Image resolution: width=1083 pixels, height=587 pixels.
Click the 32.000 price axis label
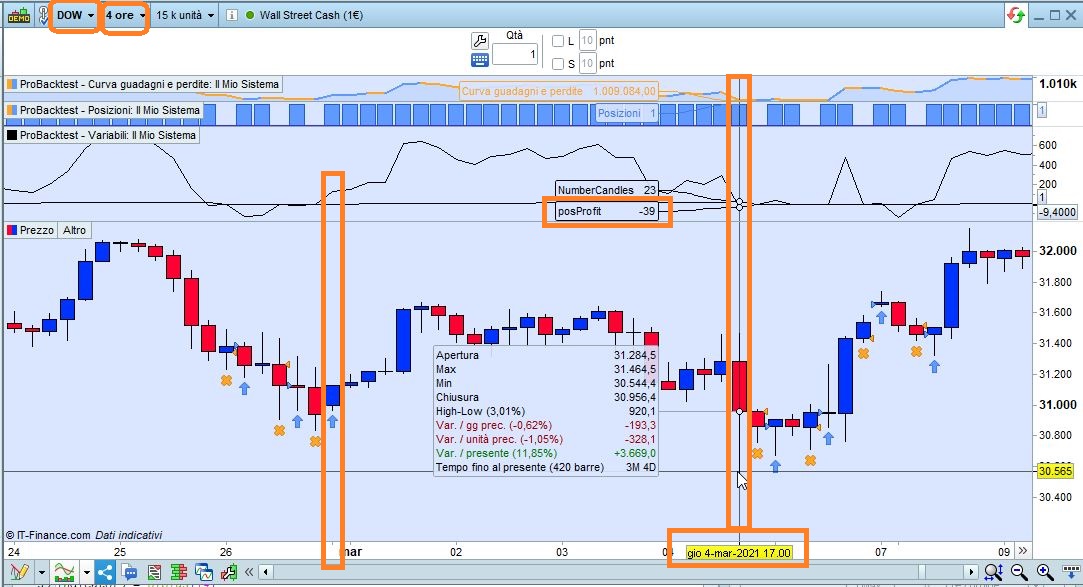pyautogui.click(x=1057, y=251)
